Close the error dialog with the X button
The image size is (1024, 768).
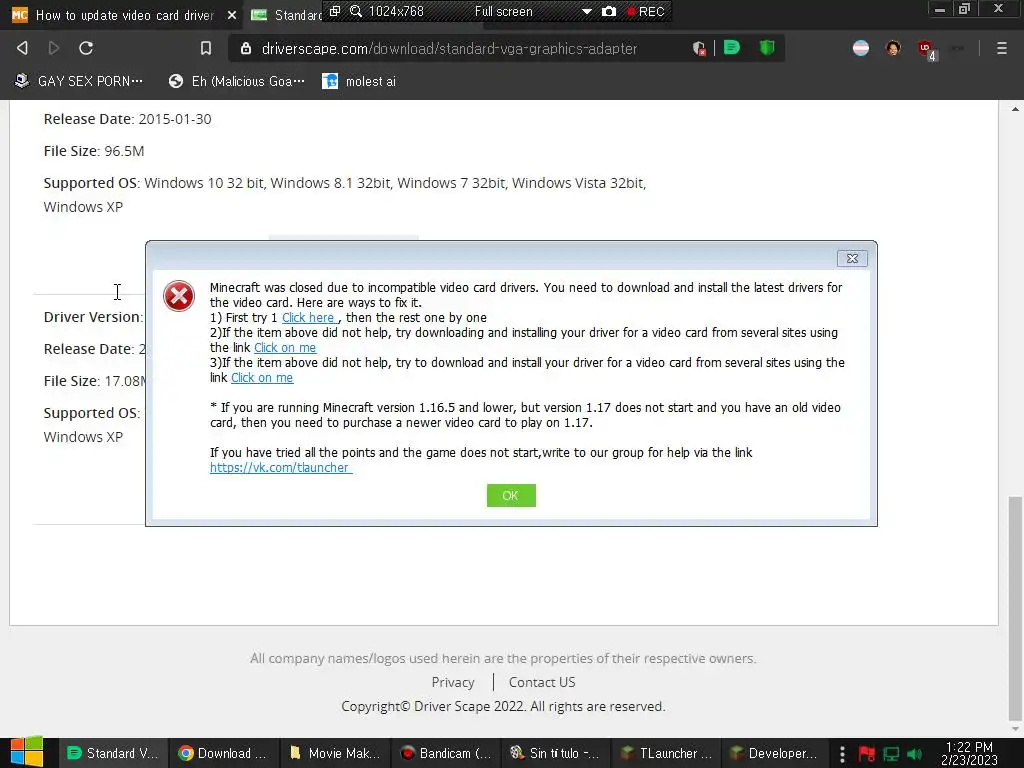tap(852, 259)
